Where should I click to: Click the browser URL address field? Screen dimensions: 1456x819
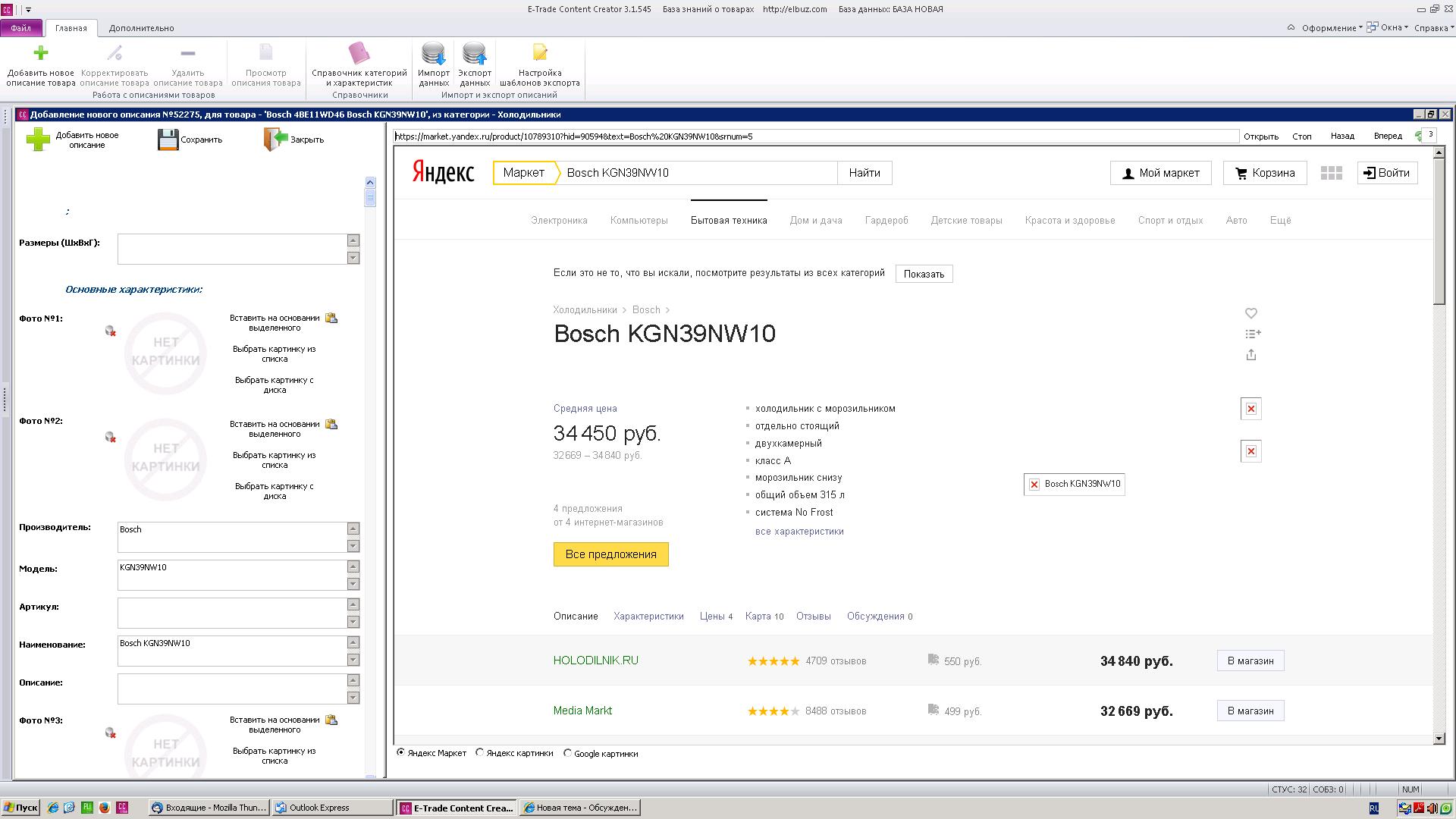pos(816,136)
